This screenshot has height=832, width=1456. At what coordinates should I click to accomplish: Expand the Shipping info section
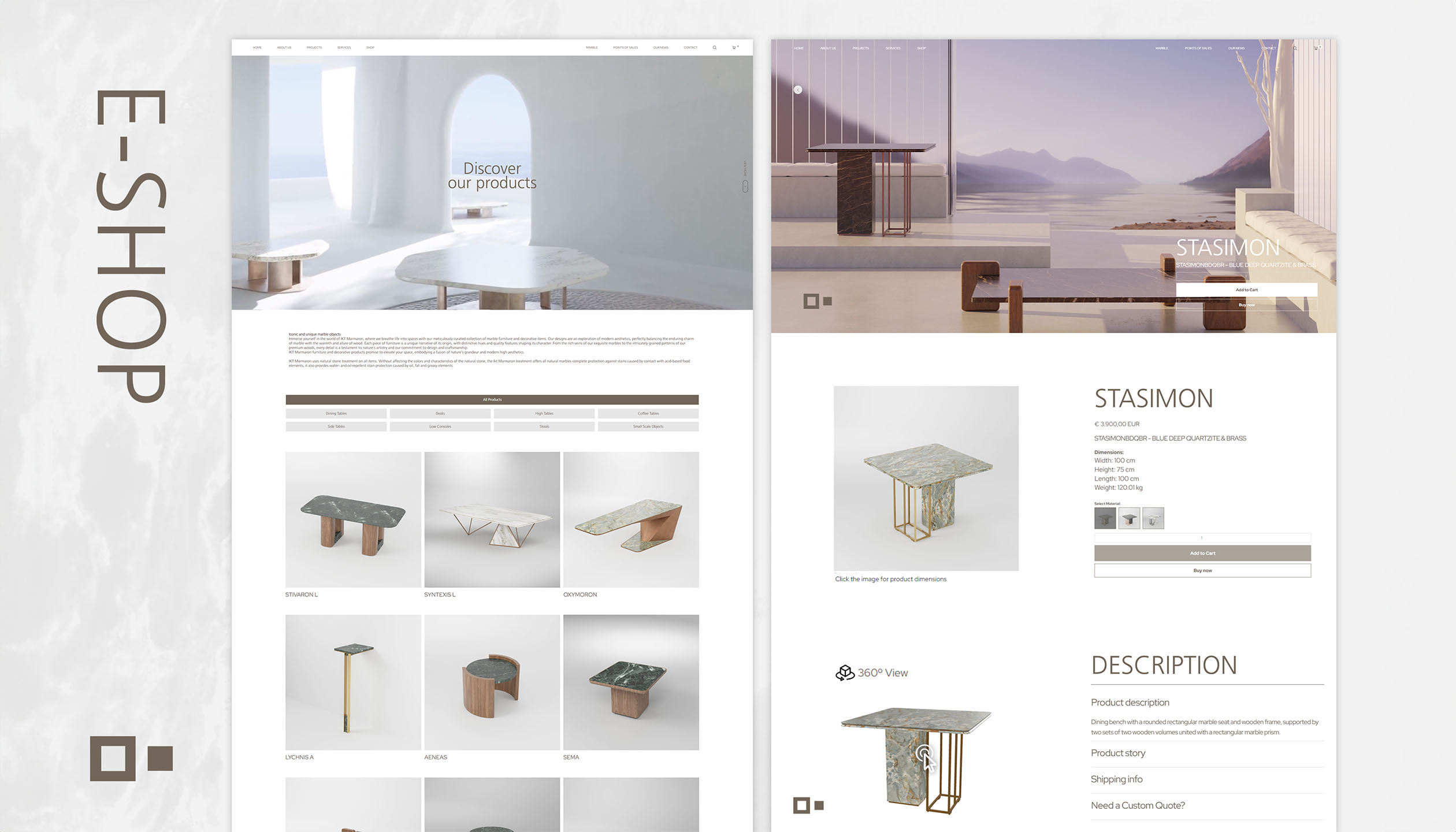[1117, 779]
